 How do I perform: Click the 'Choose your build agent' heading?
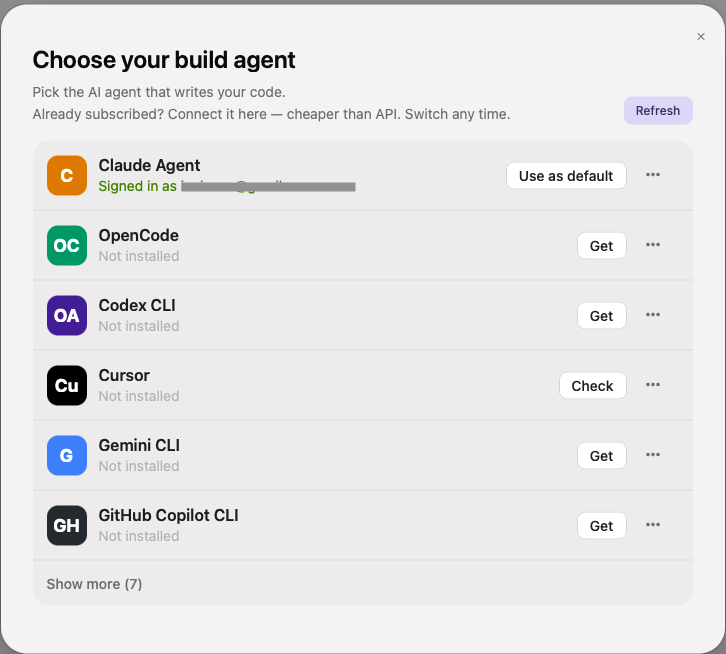pyautogui.click(x=164, y=60)
